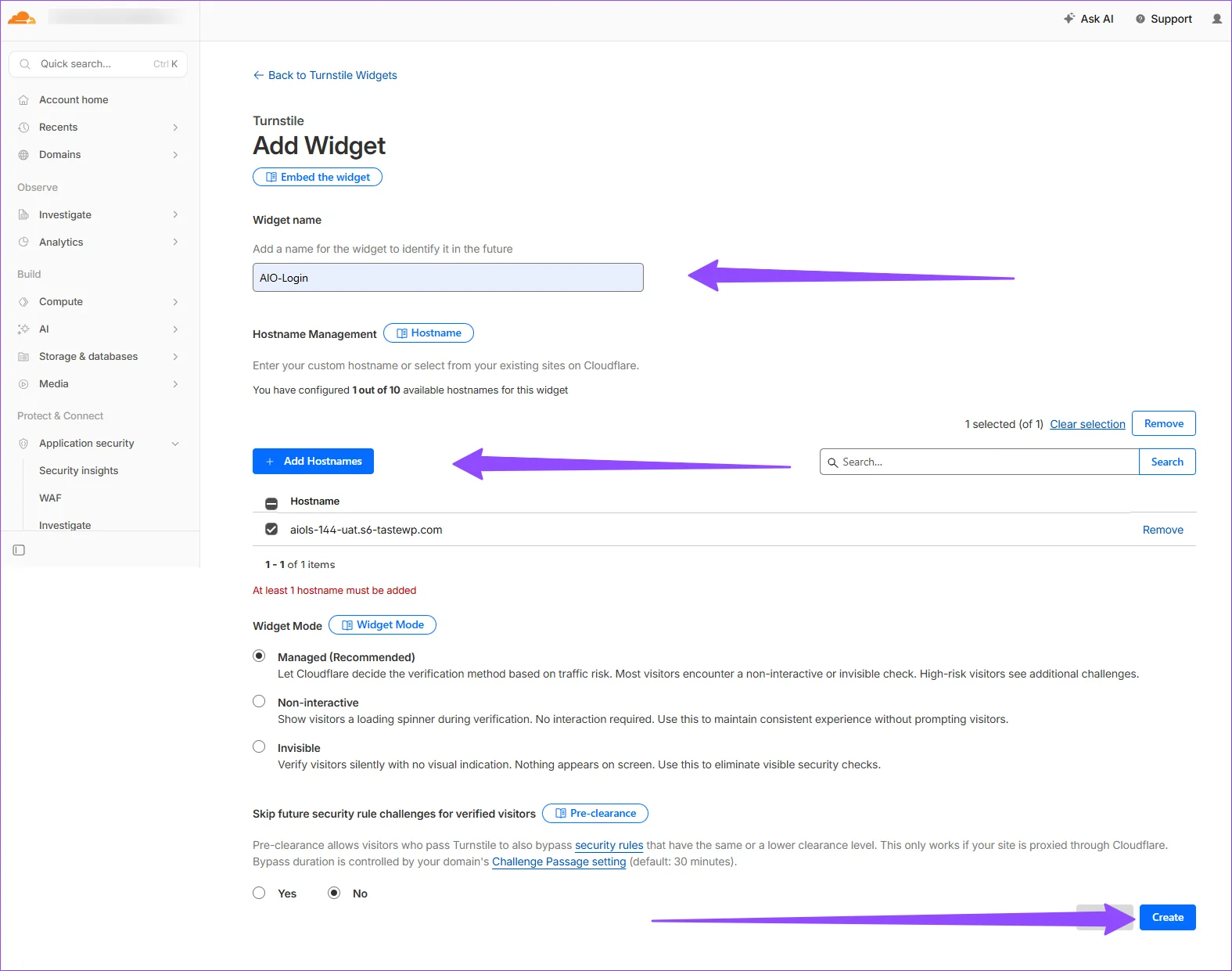Viewport: 1232px width, 971px height.
Task: Choose Yes for pre-clearance
Action: coord(259,893)
